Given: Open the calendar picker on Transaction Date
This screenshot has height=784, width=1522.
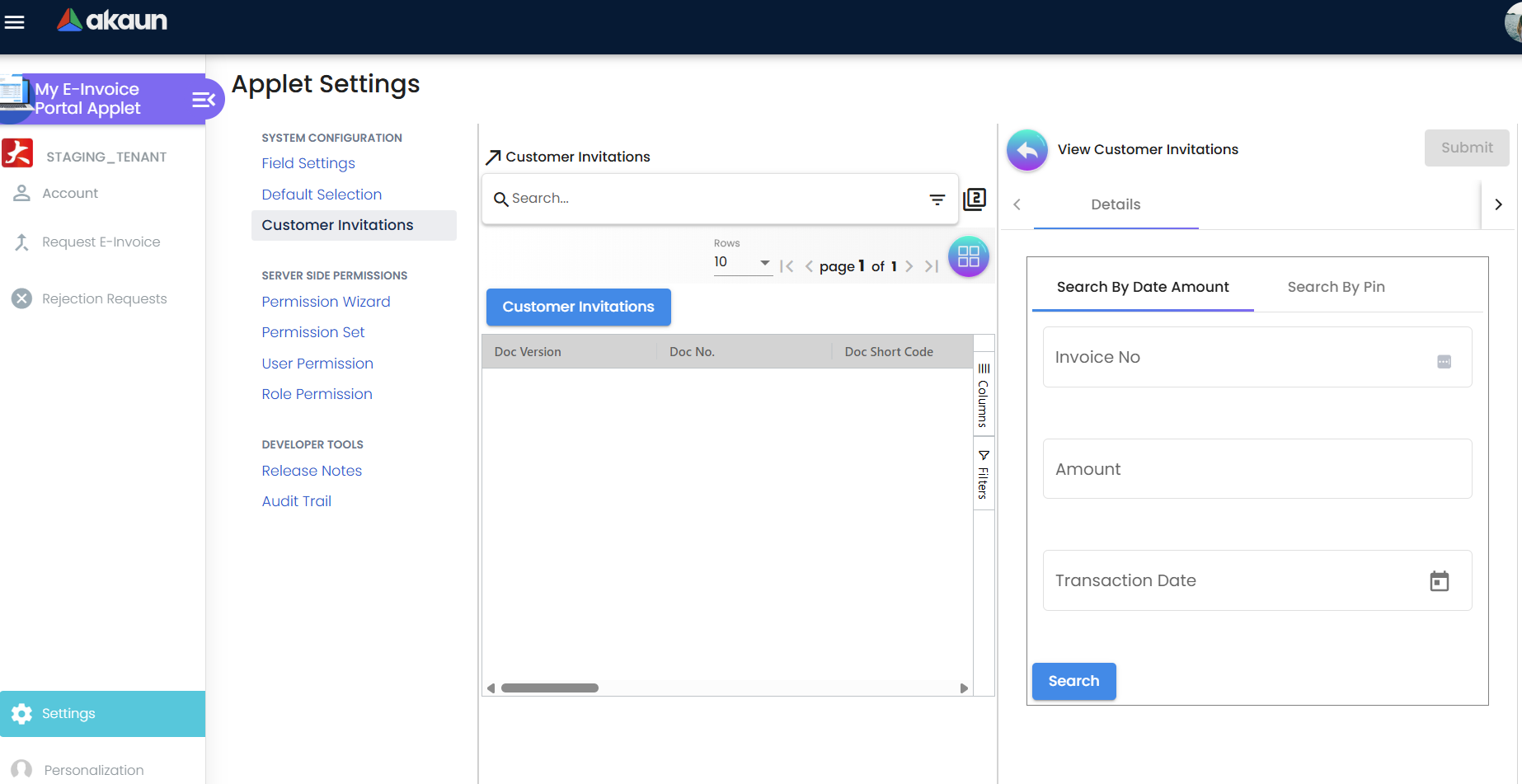Looking at the screenshot, I should [1440, 580].
